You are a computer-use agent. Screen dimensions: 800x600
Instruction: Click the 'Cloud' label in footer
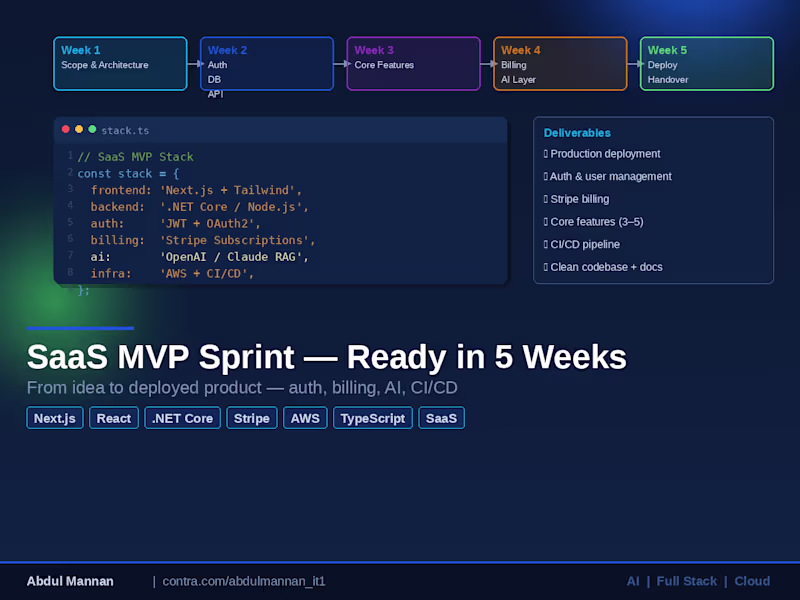click(752, 581)
